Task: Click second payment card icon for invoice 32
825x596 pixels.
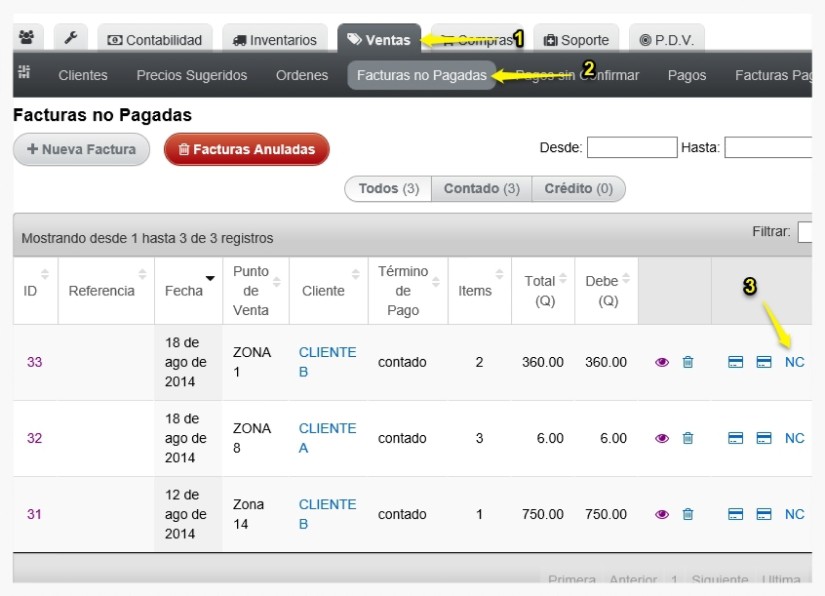Action: click(x=763, y=438)
